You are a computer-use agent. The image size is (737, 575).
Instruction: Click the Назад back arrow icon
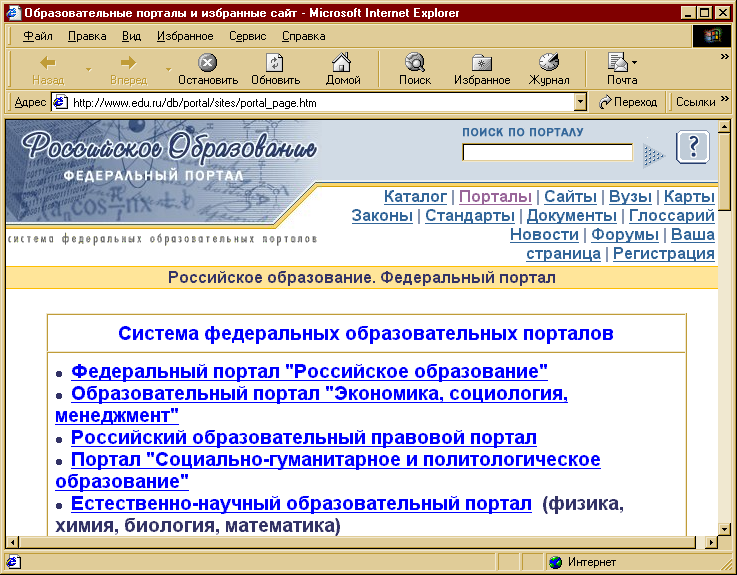[48, 62]
